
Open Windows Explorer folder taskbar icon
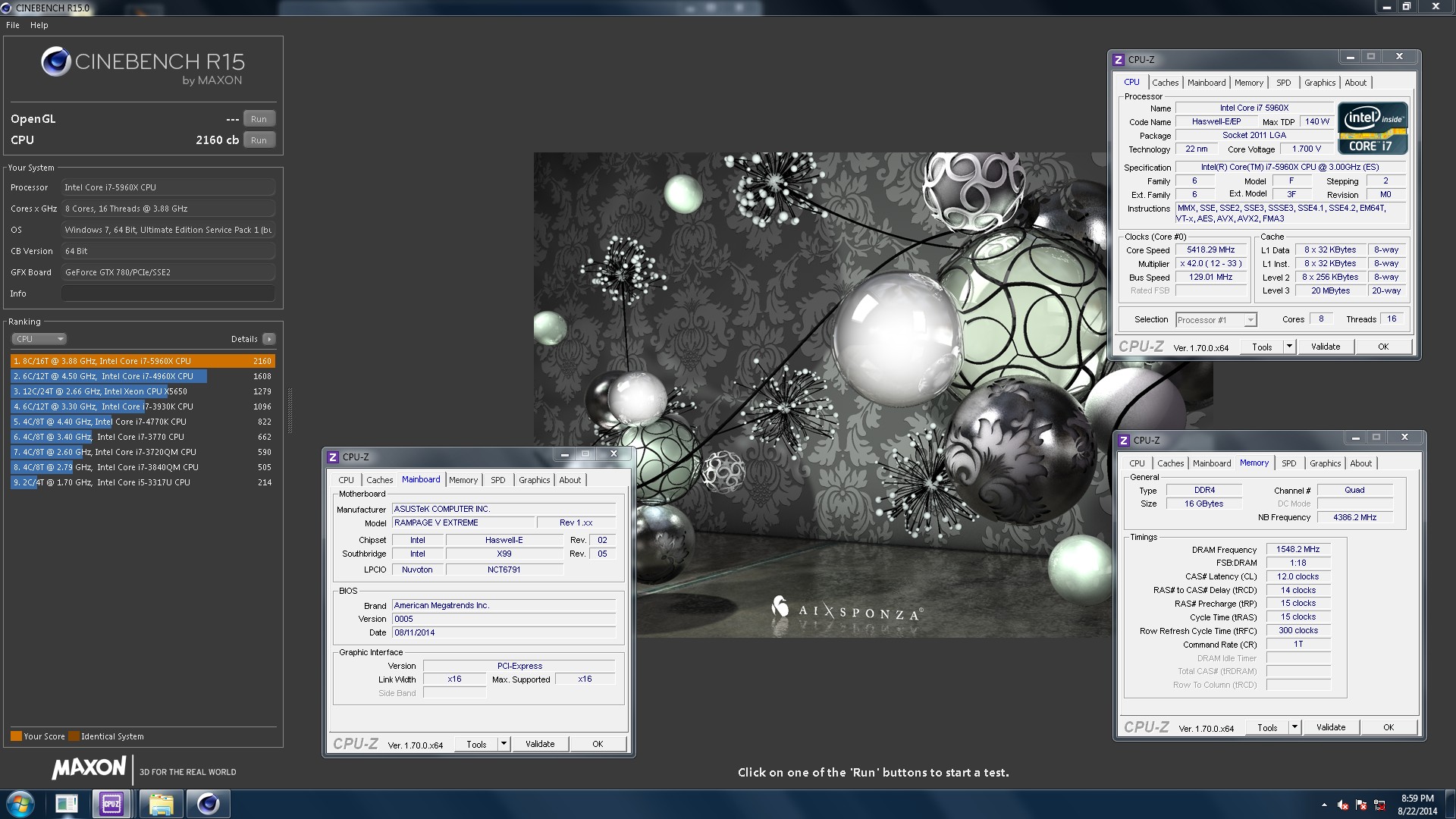pyautogui.click(x=160, y=804)
